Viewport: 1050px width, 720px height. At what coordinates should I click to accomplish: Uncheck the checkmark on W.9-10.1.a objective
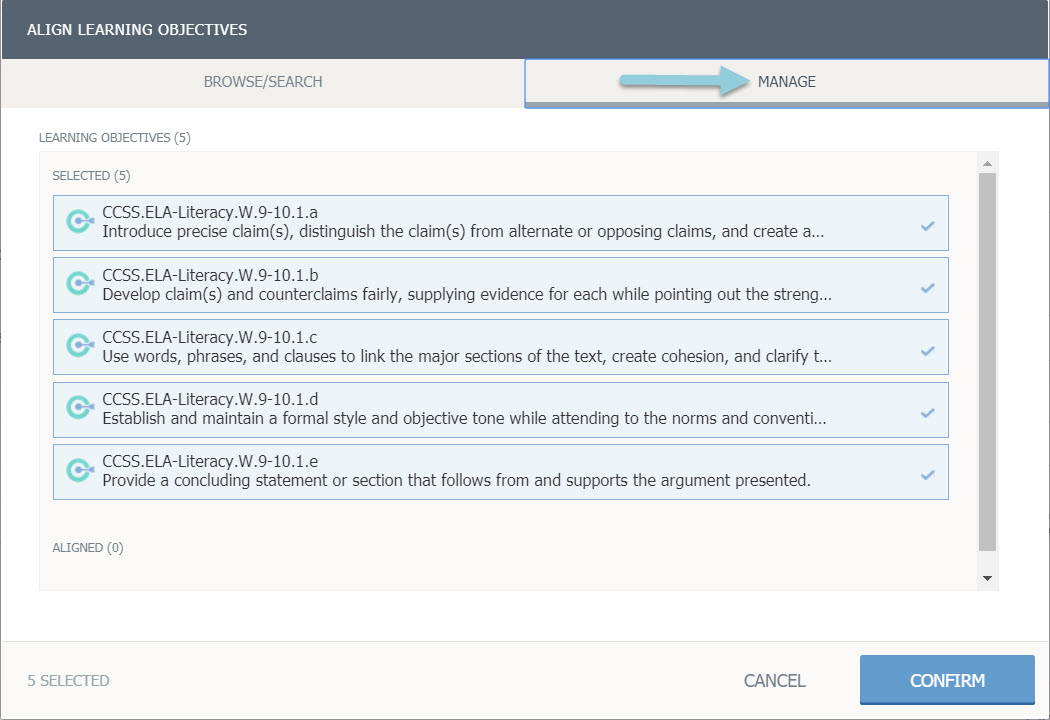[x=927, y=227]
